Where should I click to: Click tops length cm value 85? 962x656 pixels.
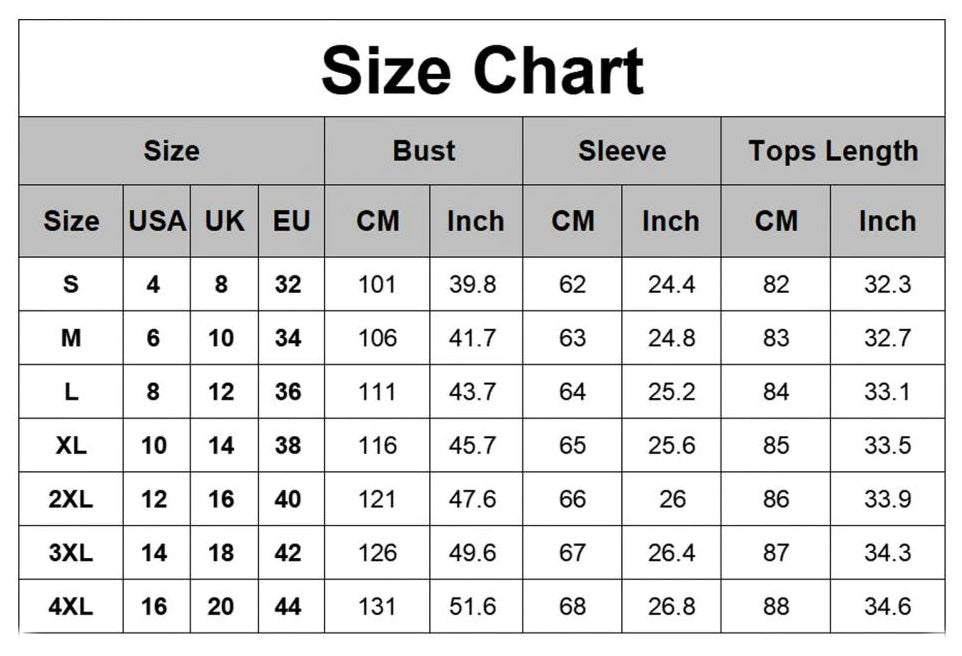point(776,446)
